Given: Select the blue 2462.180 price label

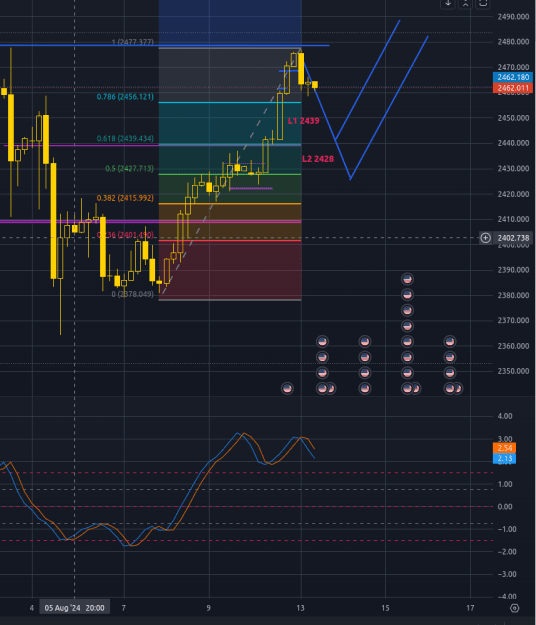Looking at the screenshot, I should (513, 77).
